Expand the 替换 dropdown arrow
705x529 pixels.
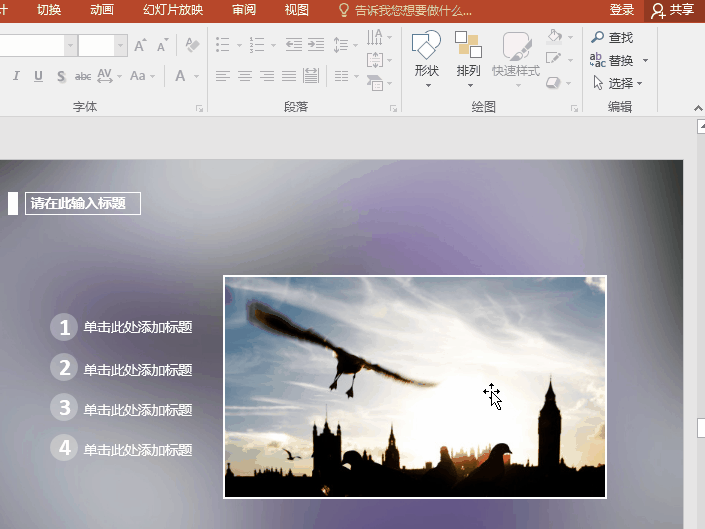pyautogui.click(x=645, y=60)
